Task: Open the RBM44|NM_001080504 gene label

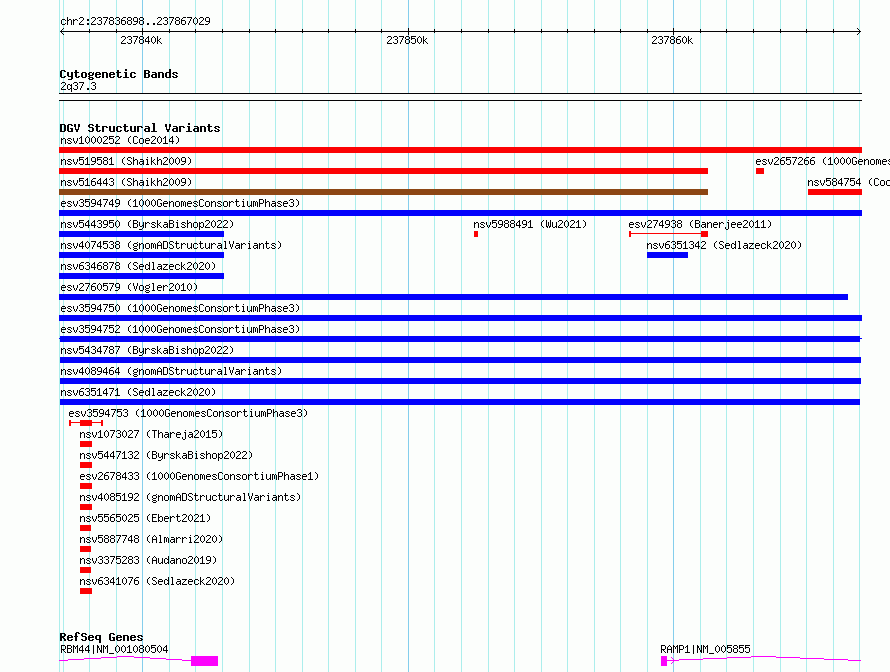Action: [114, 649]
